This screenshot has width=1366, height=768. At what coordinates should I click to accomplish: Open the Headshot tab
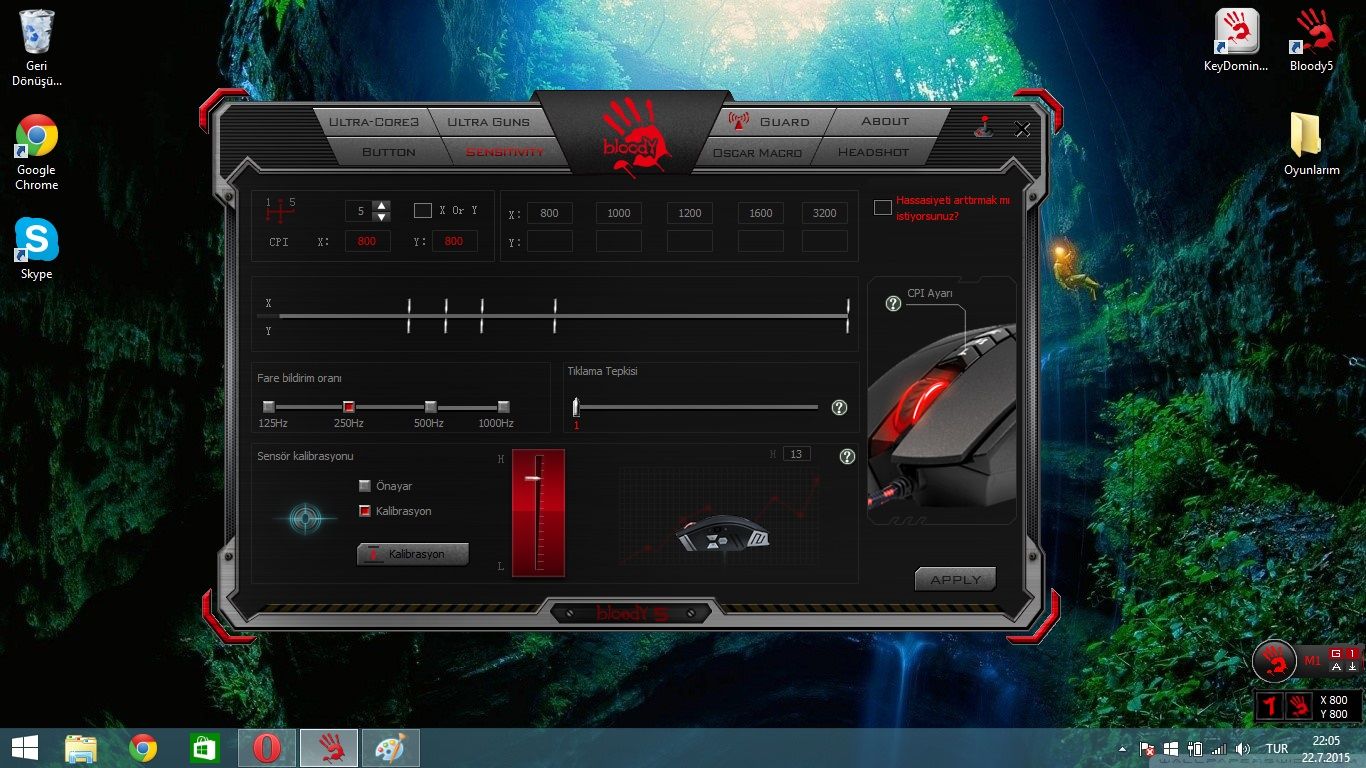873,152
